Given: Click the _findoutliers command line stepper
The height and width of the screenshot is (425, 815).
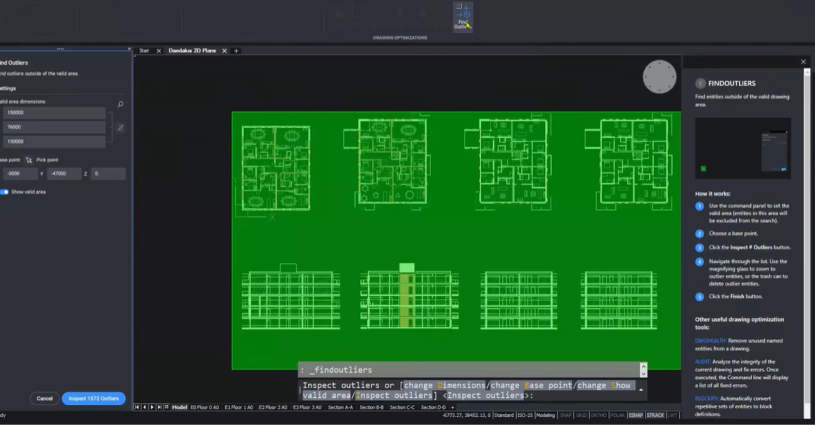Looking at the screenshot, I should [643, 370].
